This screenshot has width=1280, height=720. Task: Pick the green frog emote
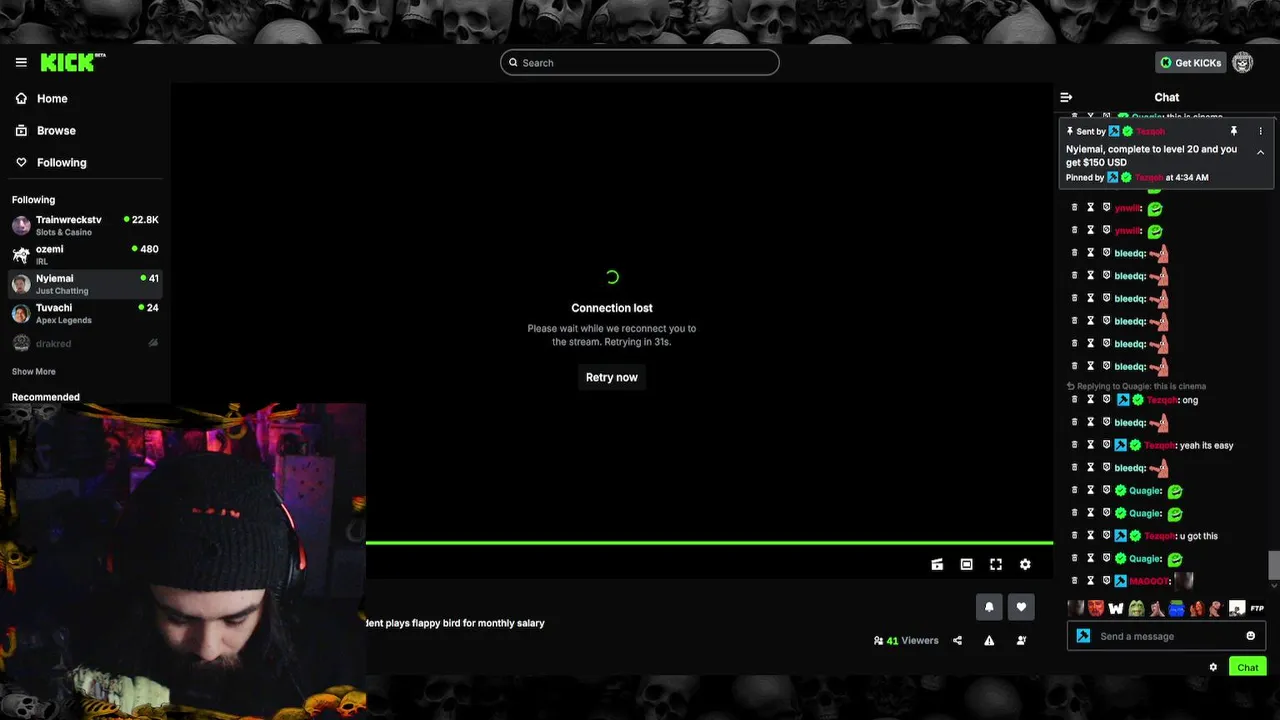click(1136, 608)
